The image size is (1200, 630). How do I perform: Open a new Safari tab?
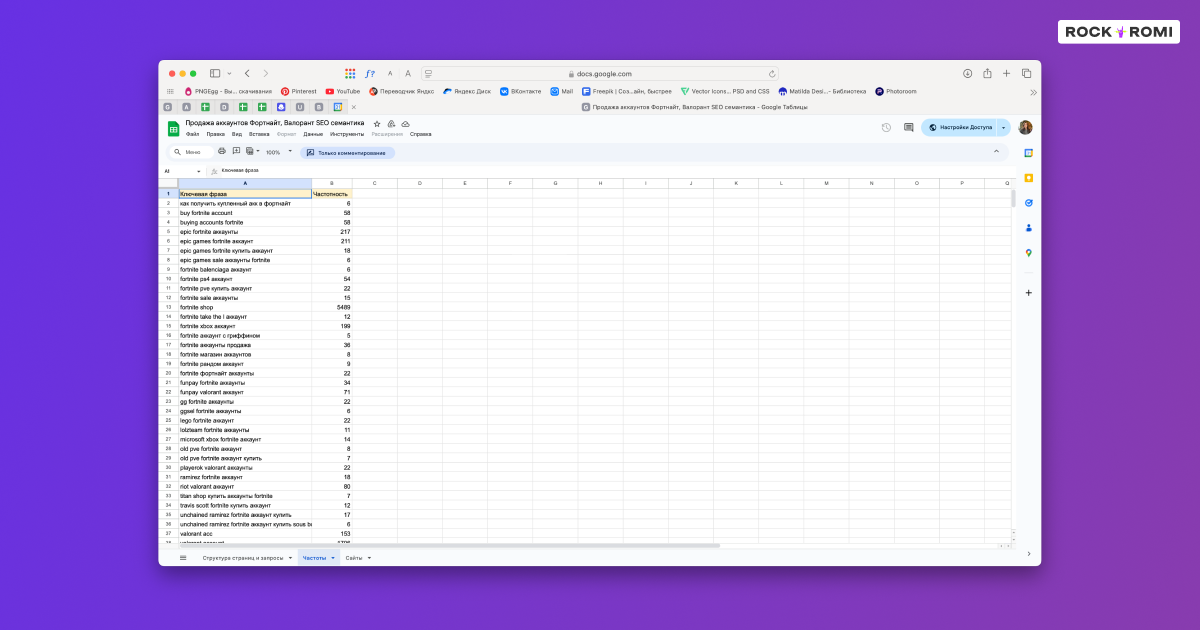pos(1006,73)
